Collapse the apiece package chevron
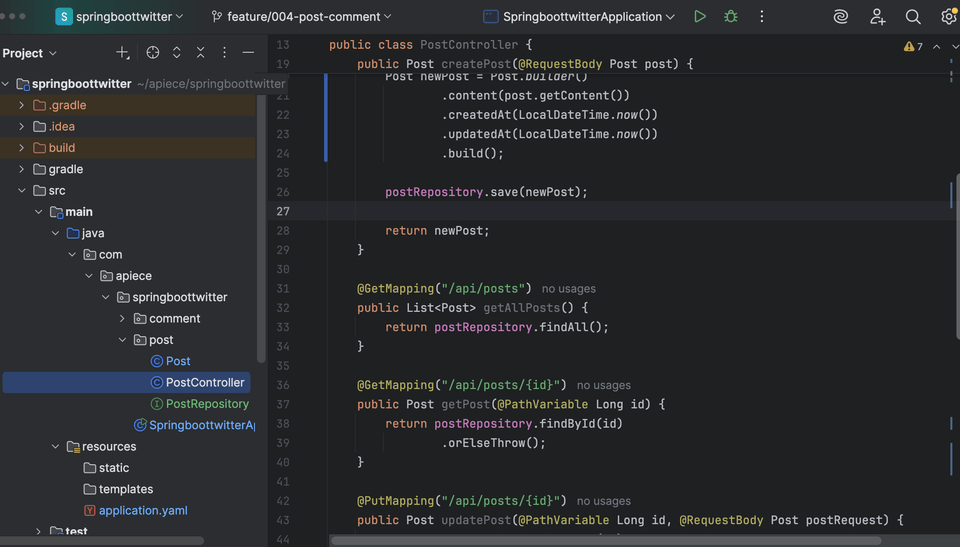The width and height of the screenshot is (960, 547). click(x=89, y=276)
